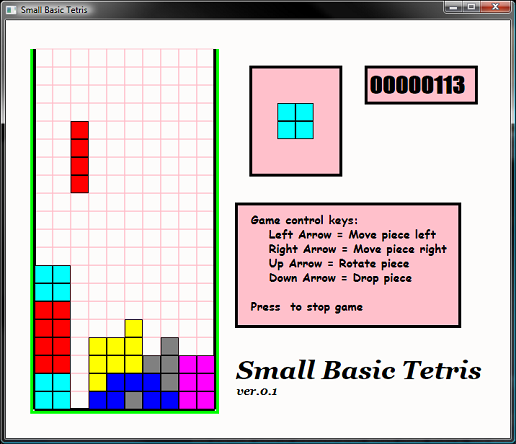This screenshot has height=444, width=516.
Task: Click the cyan square next-piece preview
Action: click(x=295, y=121)
